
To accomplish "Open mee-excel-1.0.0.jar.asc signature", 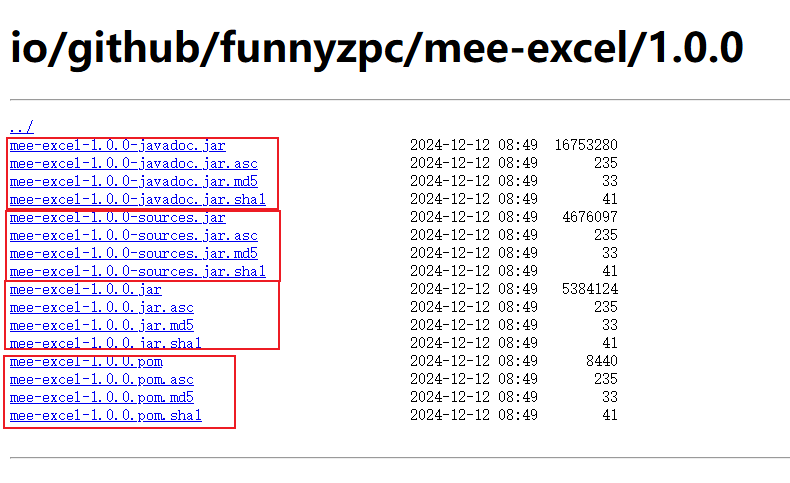I will 102,308.
